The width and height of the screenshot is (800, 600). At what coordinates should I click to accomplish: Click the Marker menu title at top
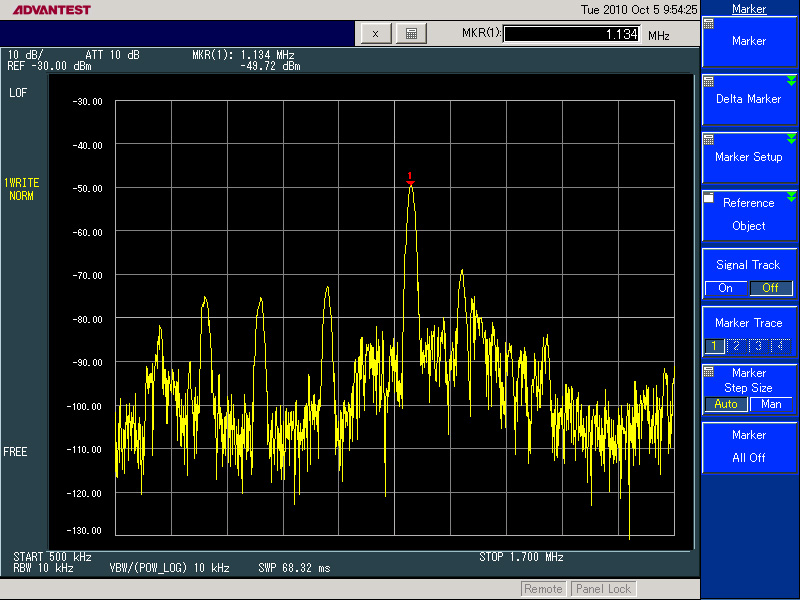(749, 9)
